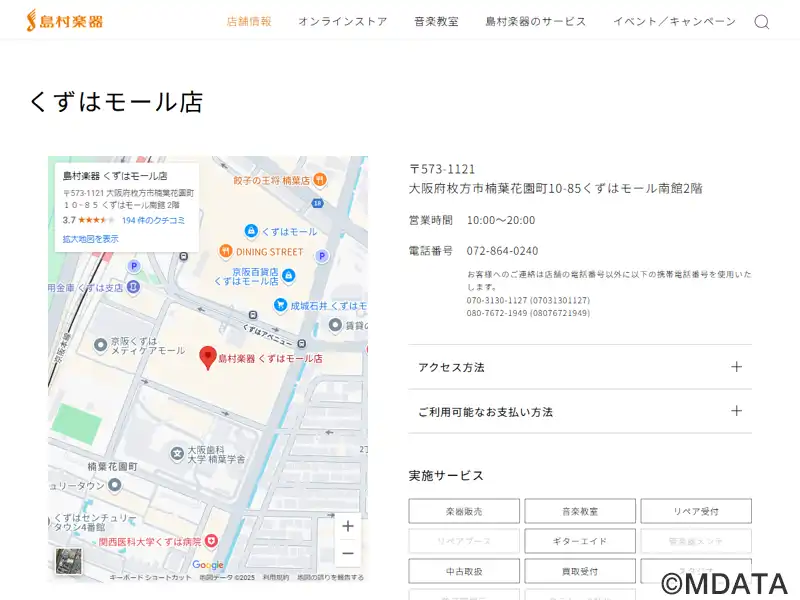Switch to satellite view thumbnail
The image size is (800, 600).
[x=68, y=561]
